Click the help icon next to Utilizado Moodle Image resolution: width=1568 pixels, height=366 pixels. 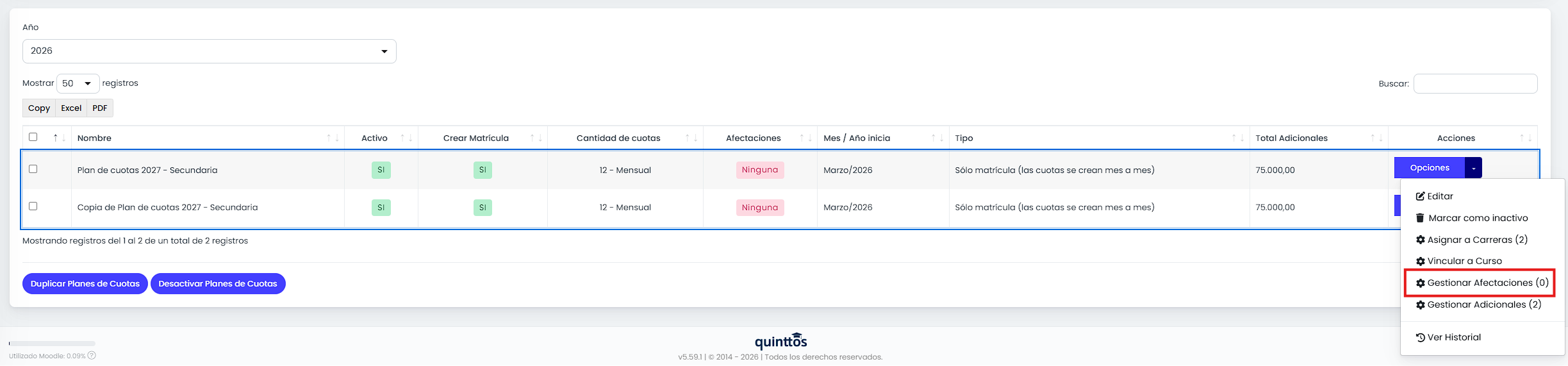point(92,356)
